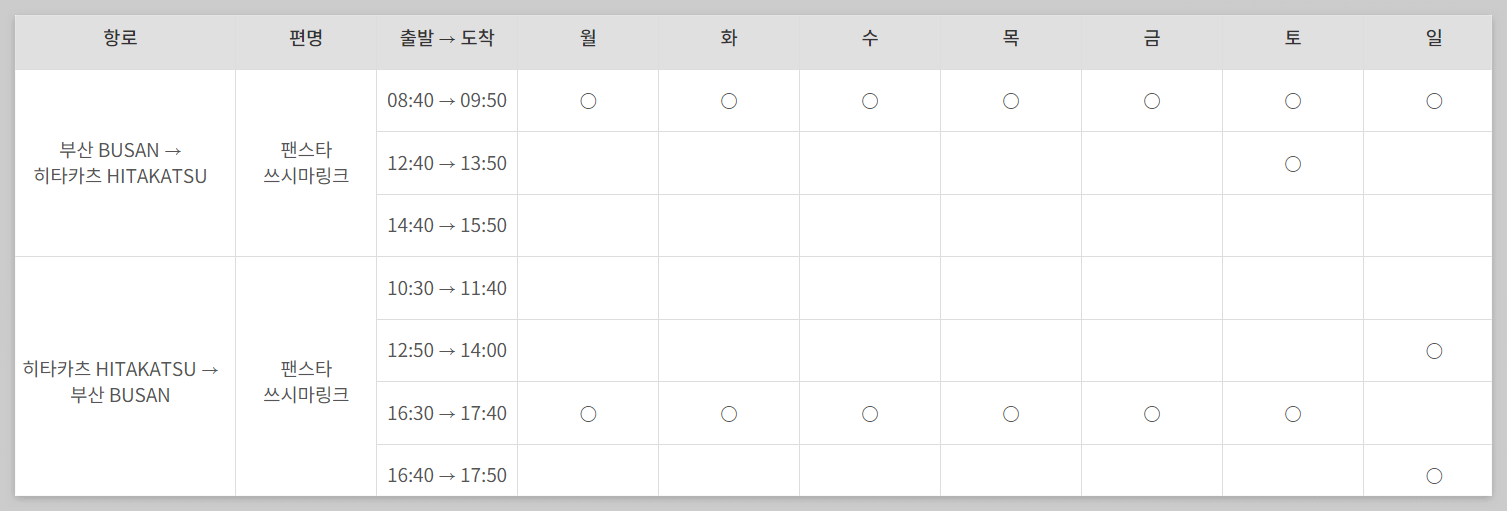This screenshot has width=1507, height=511.
Task: Click 팬스타 쓰시마링크 in the Busan departure row
Action: click(x=306, y=163)
